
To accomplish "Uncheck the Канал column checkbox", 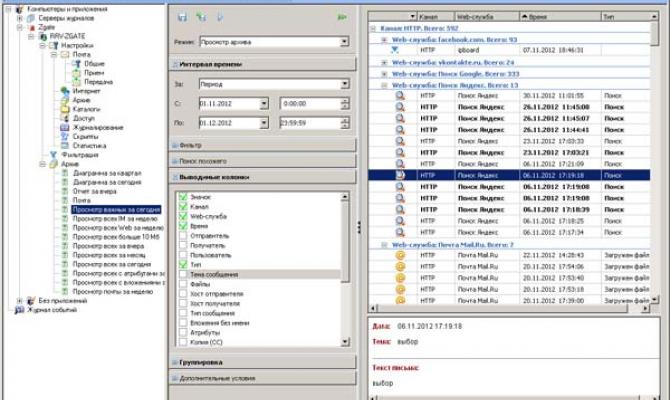I will (x=183, y=206).
